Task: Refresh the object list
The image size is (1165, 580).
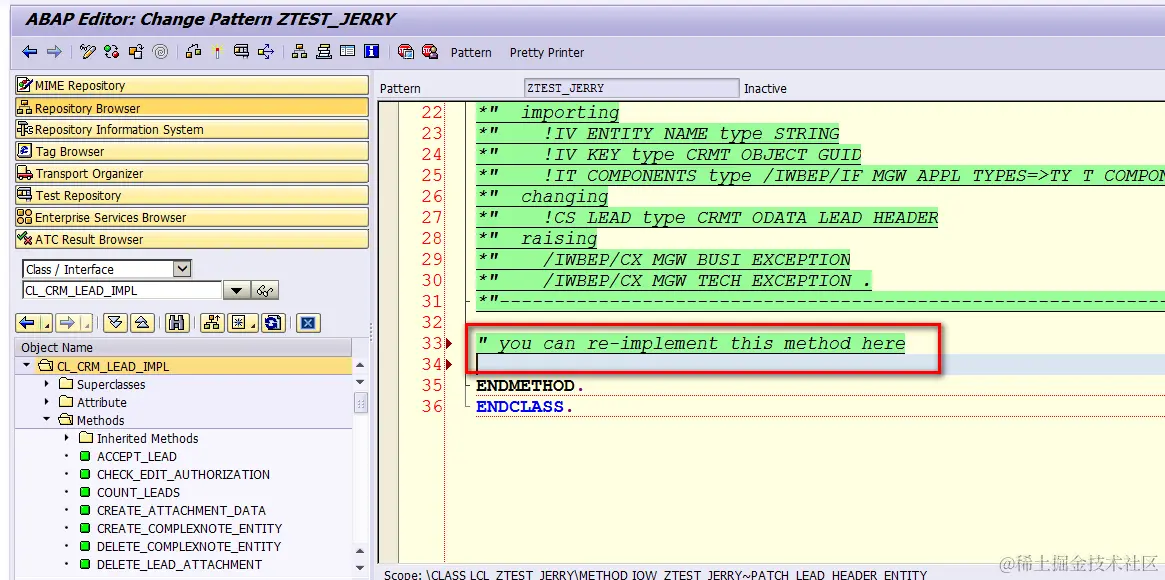Action: pyautogui.click(x=273, y=323)
